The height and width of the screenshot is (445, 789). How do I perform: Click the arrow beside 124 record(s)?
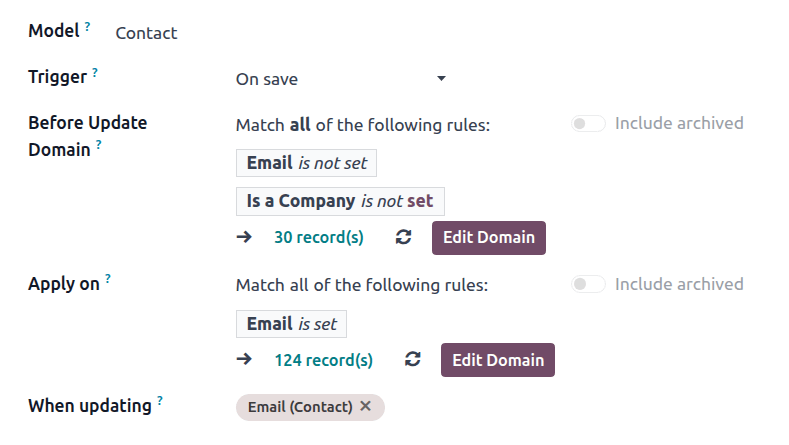pyautogui.click(x=244, y=360)
